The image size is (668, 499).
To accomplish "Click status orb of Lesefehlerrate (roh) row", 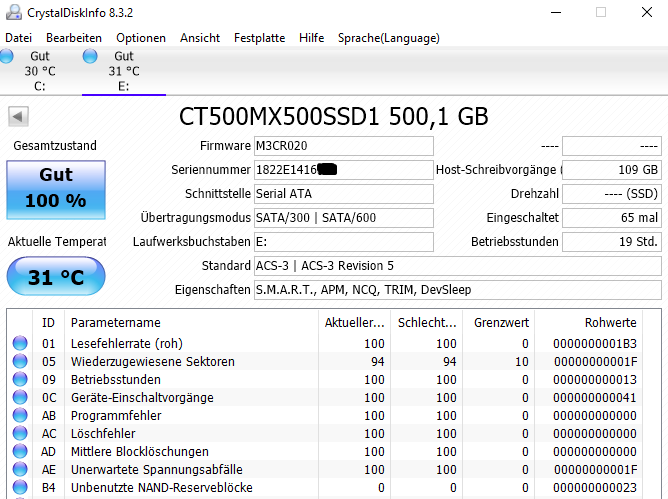I will pos(20,343).
